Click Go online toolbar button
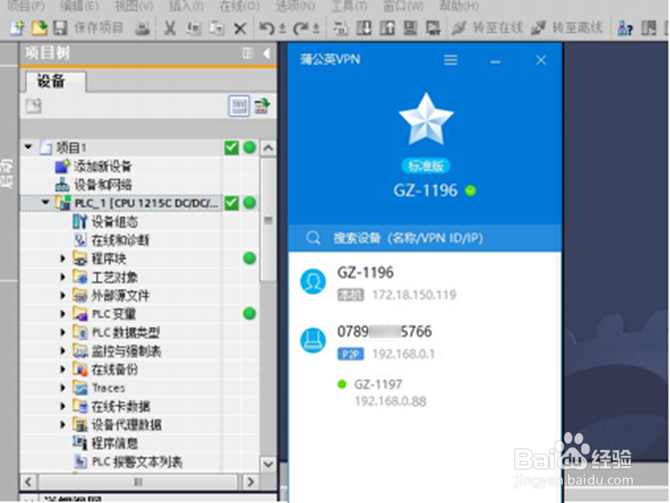This screenshot has height=503, width=670. coord(488,28)
